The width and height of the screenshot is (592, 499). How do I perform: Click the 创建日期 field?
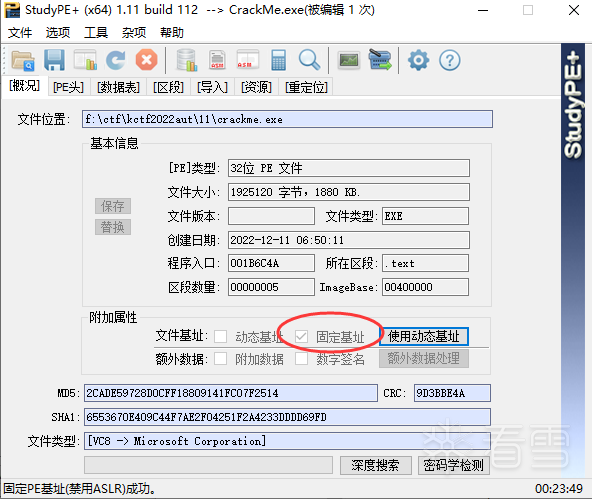[x=348, y=240]
